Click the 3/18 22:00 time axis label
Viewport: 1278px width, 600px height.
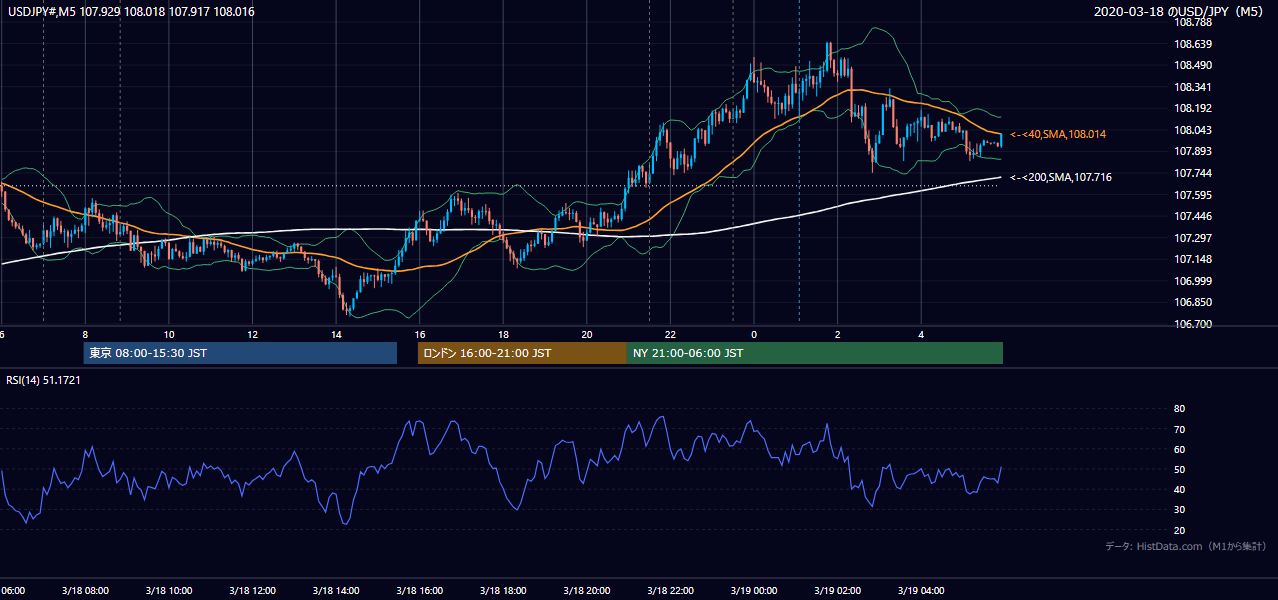pyautogui.click(x=670, y=591)
